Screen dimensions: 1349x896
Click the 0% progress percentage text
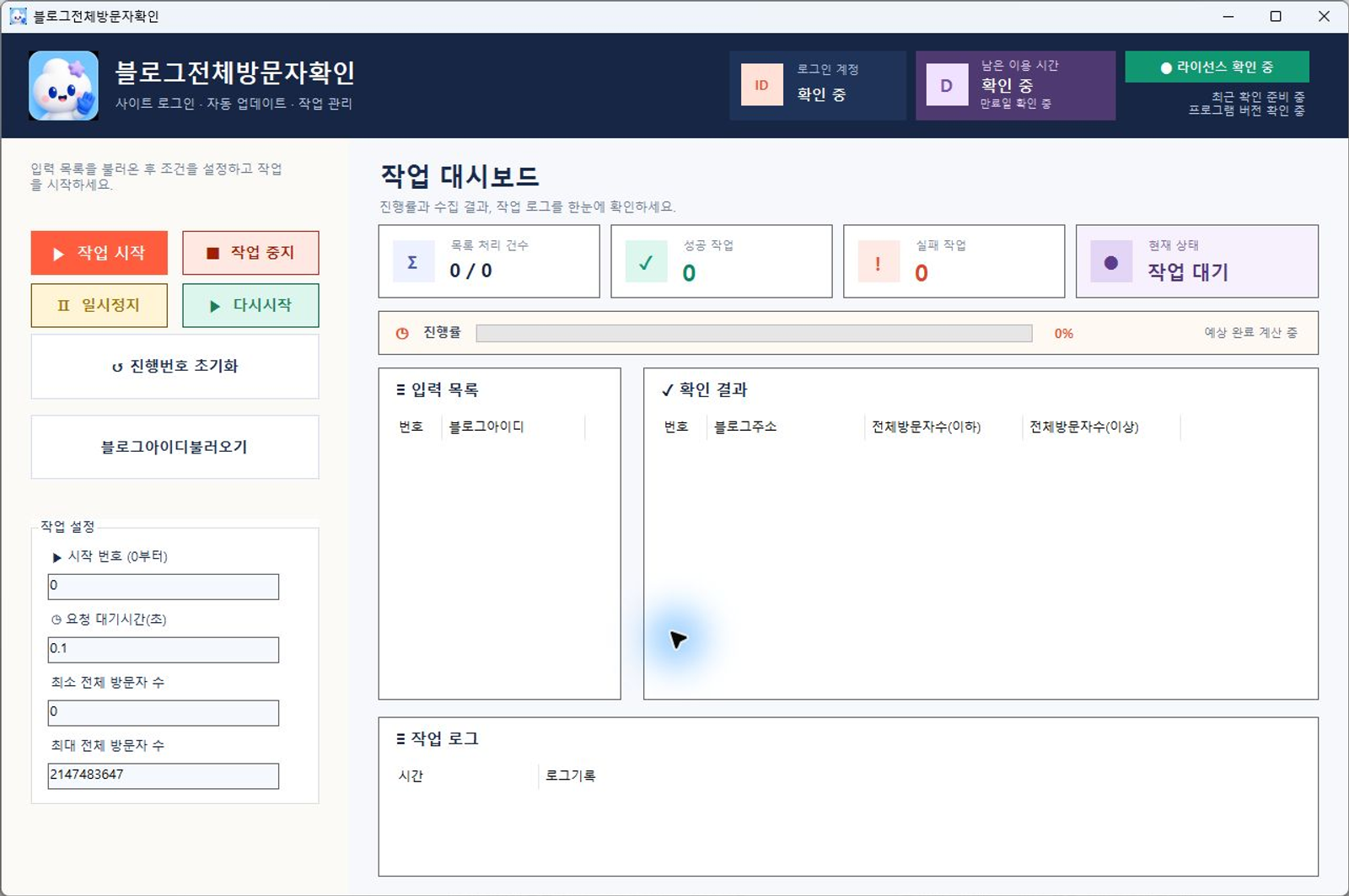(1064, 334)
